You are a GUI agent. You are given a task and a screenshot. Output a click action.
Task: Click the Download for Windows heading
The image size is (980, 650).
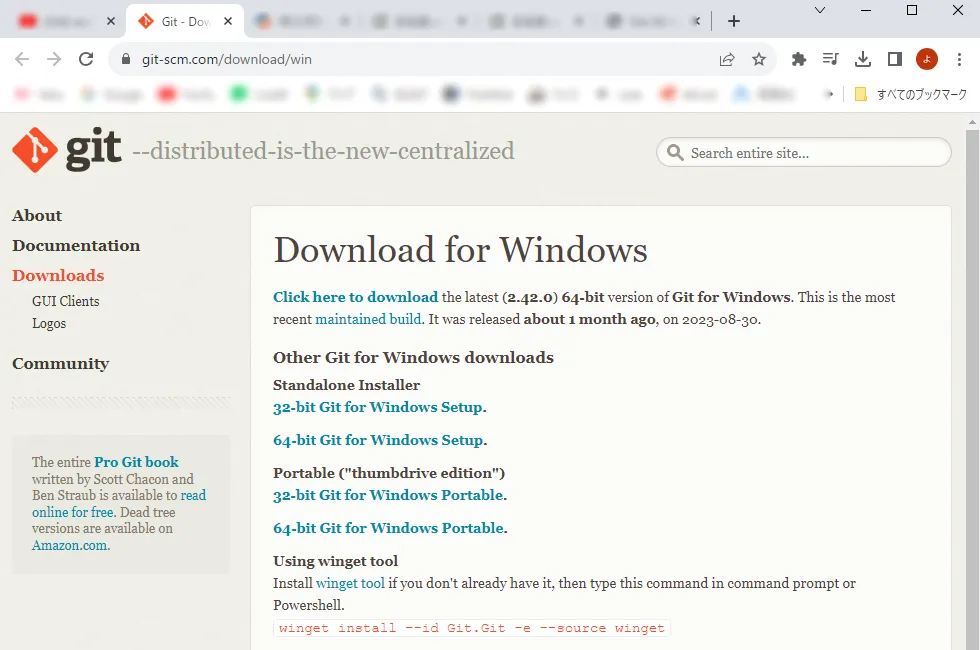click(x=461, y=250)
